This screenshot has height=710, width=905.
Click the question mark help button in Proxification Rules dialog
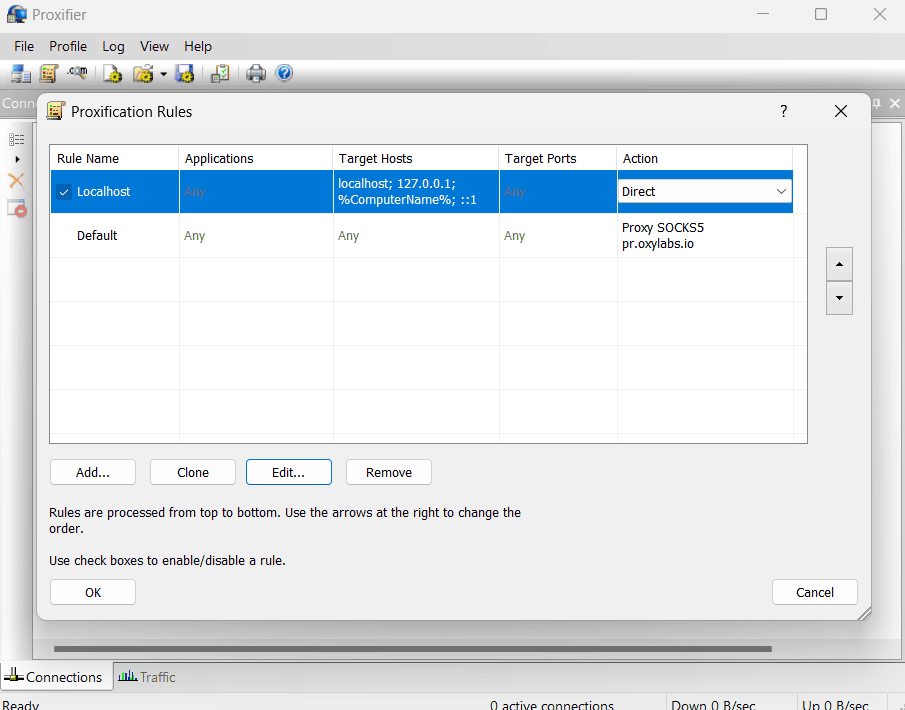click(783, 111)
